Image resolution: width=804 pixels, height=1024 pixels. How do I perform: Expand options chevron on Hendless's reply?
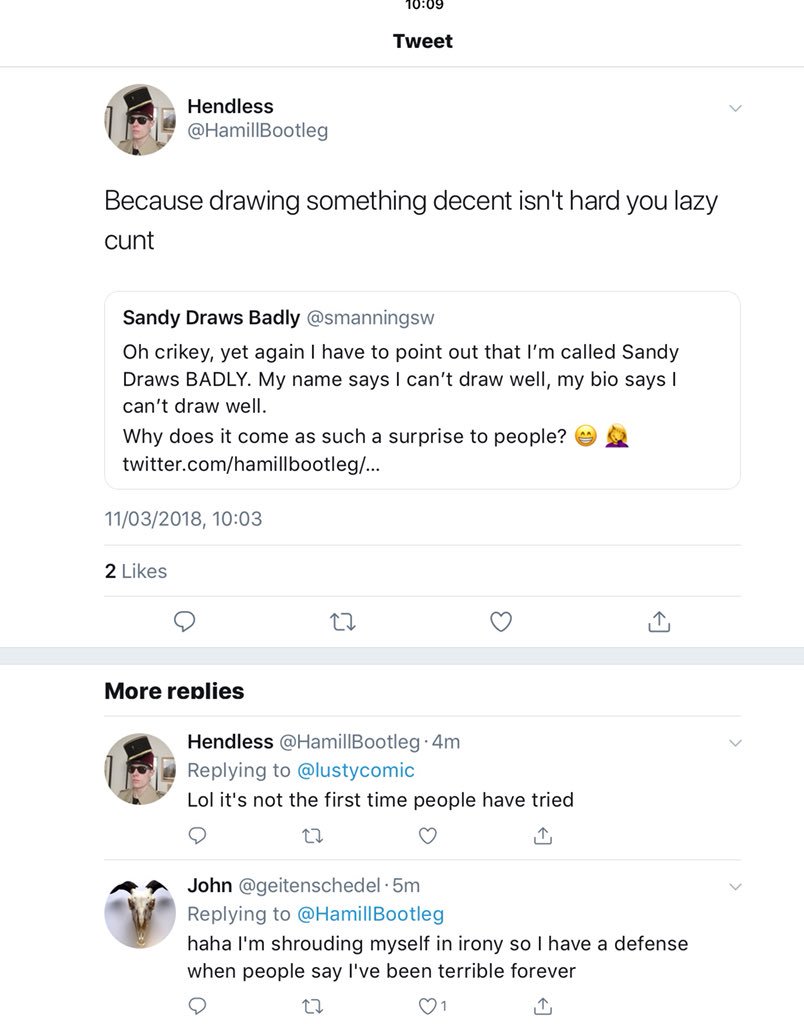[x=736, y=743]
